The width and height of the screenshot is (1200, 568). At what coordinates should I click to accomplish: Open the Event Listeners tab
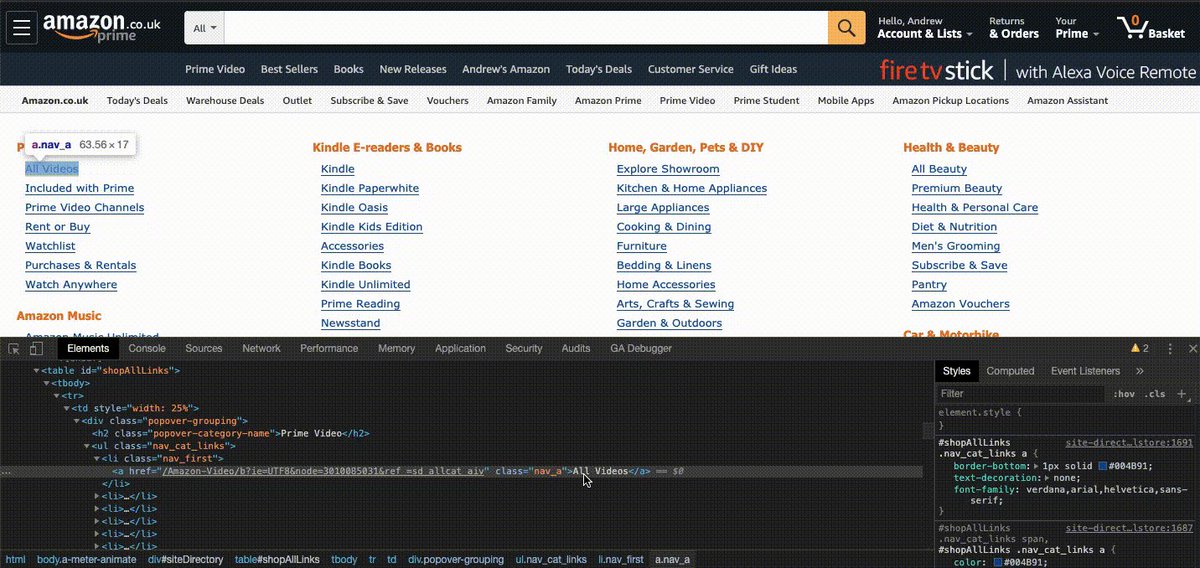[1085, 371]
